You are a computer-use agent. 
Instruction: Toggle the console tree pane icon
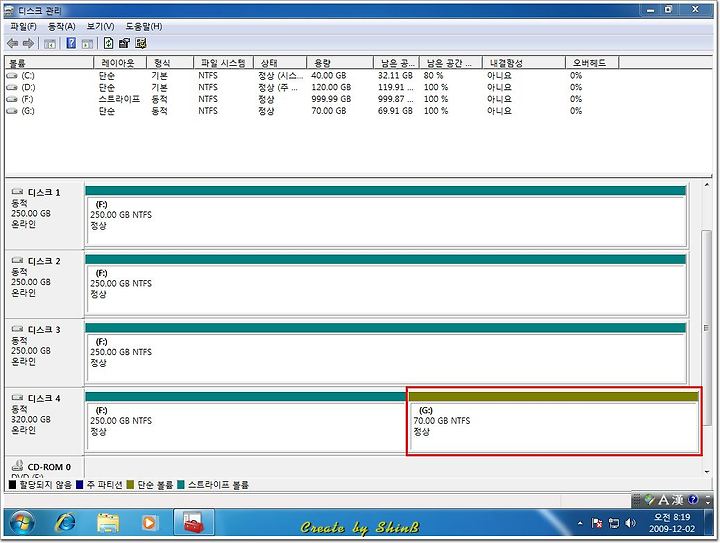(x=50, y=44)
